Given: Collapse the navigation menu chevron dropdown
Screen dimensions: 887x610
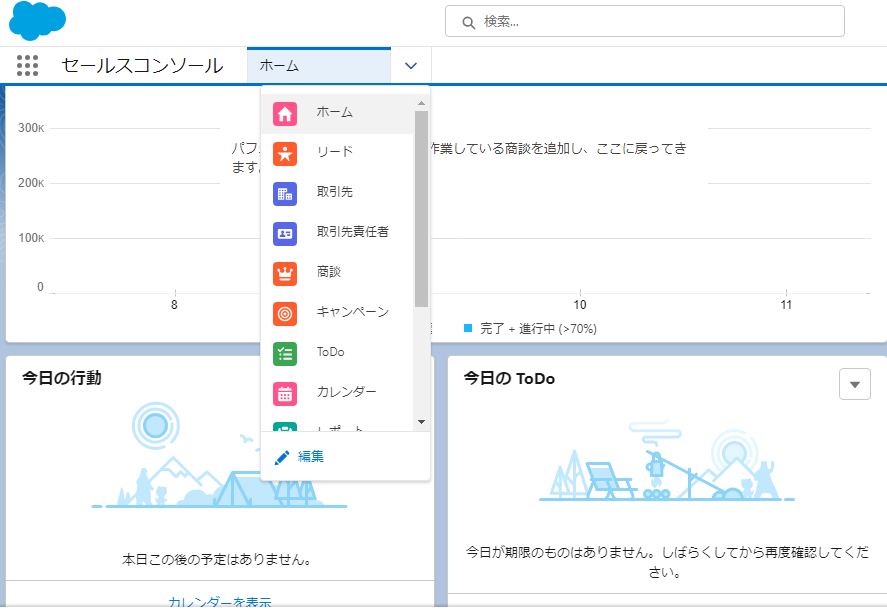Looking at the screenshot, I should point(411,66).
